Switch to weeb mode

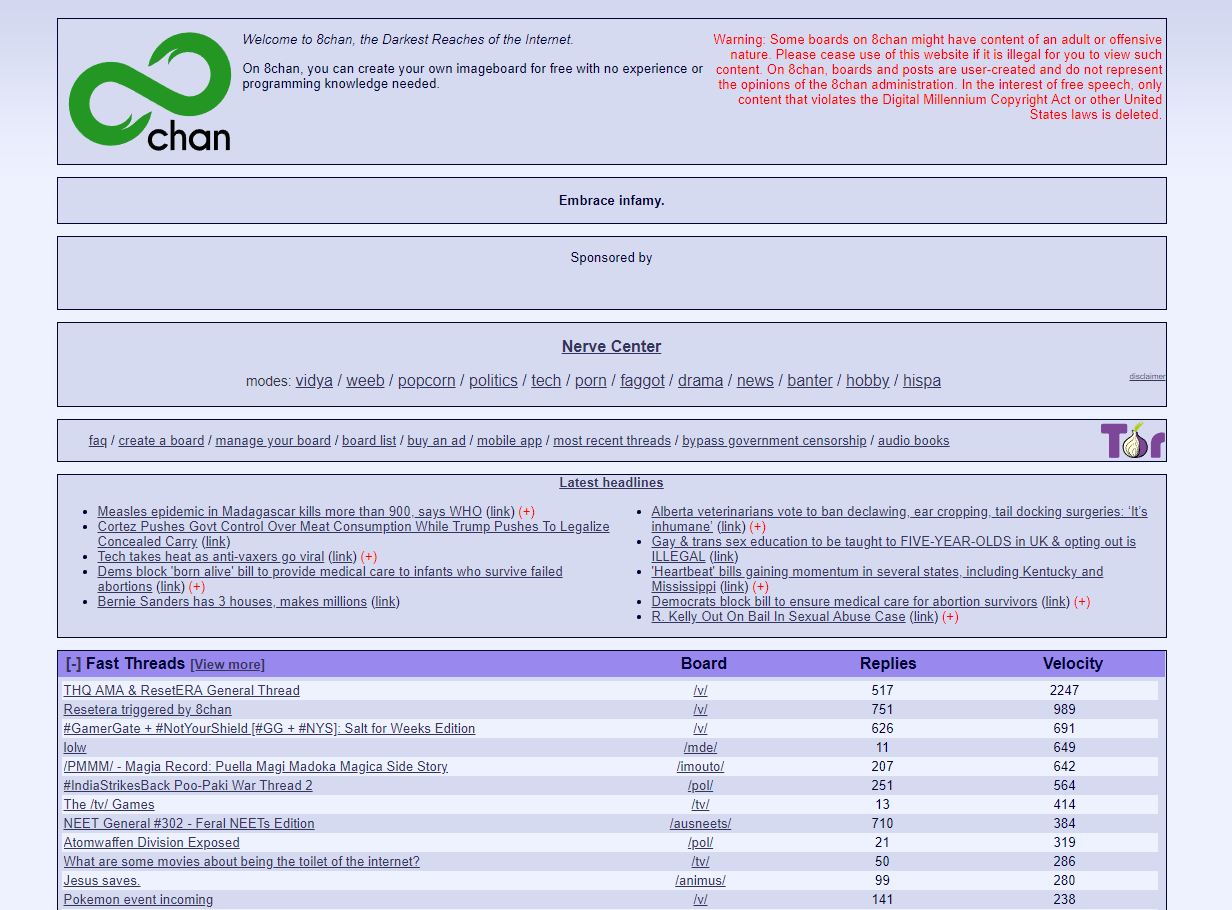(365, 381)
